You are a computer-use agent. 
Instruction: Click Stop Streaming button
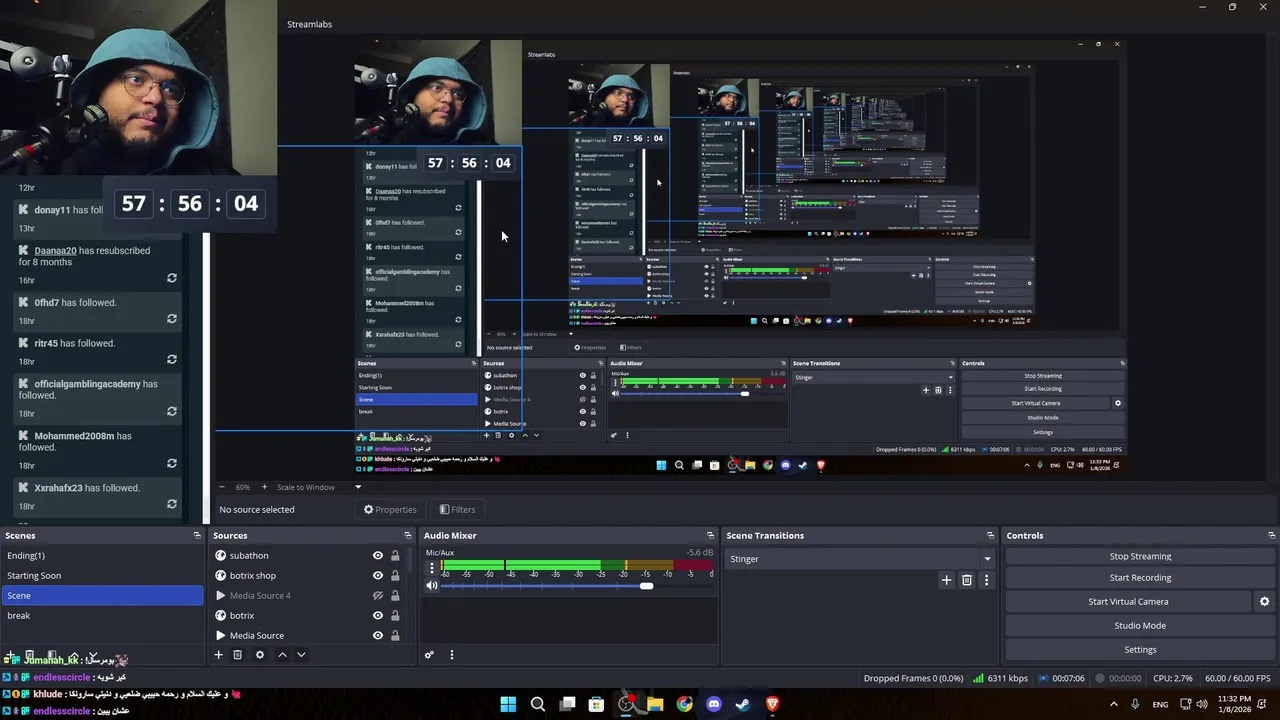(x=1140, y=557)
